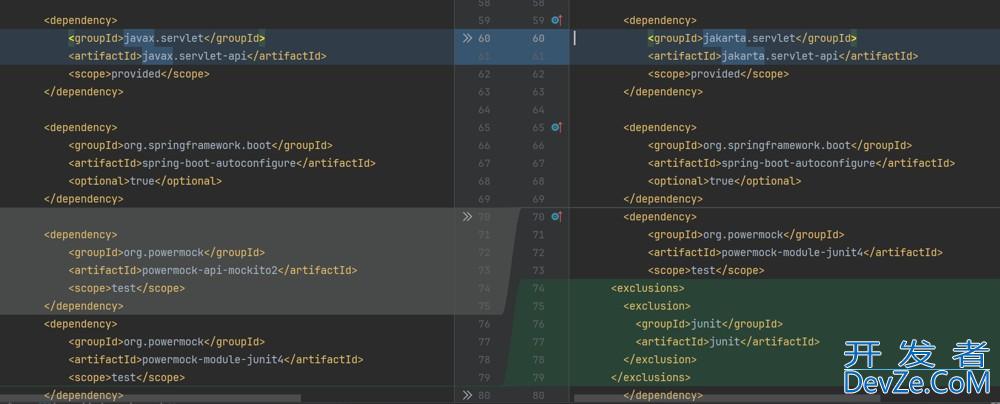Select optional true line in left pane
The width and height of the screenshot is (1000, 404).
pyautogui.click(x=145, y=181)
